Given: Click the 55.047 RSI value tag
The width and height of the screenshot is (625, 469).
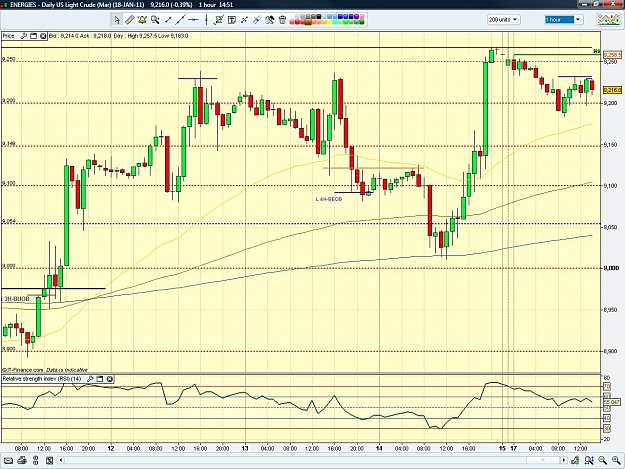Looking at the screenshot, I should (x=610, y=402).
